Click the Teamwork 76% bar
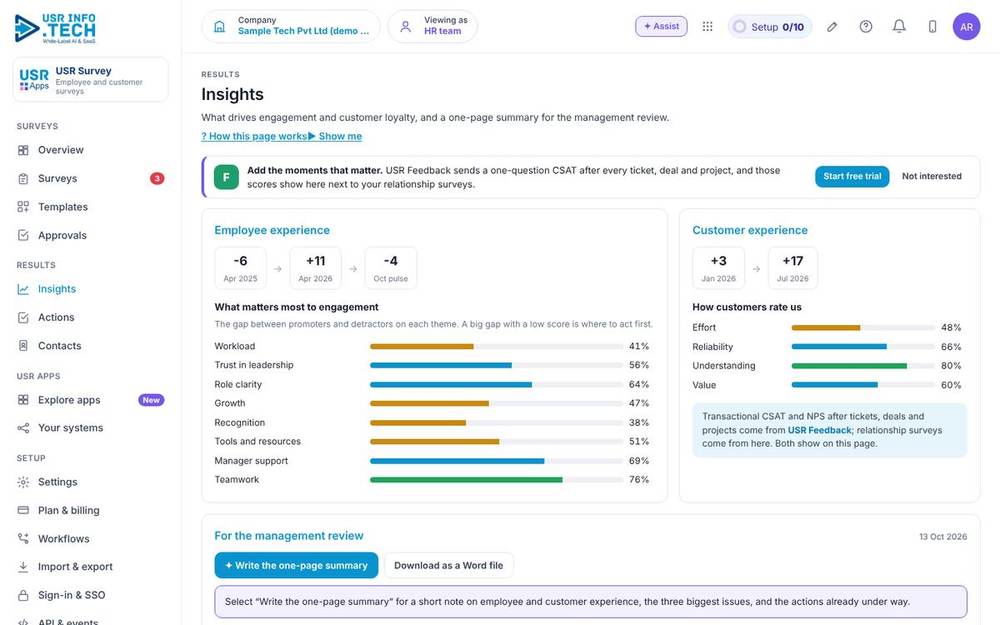This screenshot has width=1000, height=625. click(x=496, y=480)
